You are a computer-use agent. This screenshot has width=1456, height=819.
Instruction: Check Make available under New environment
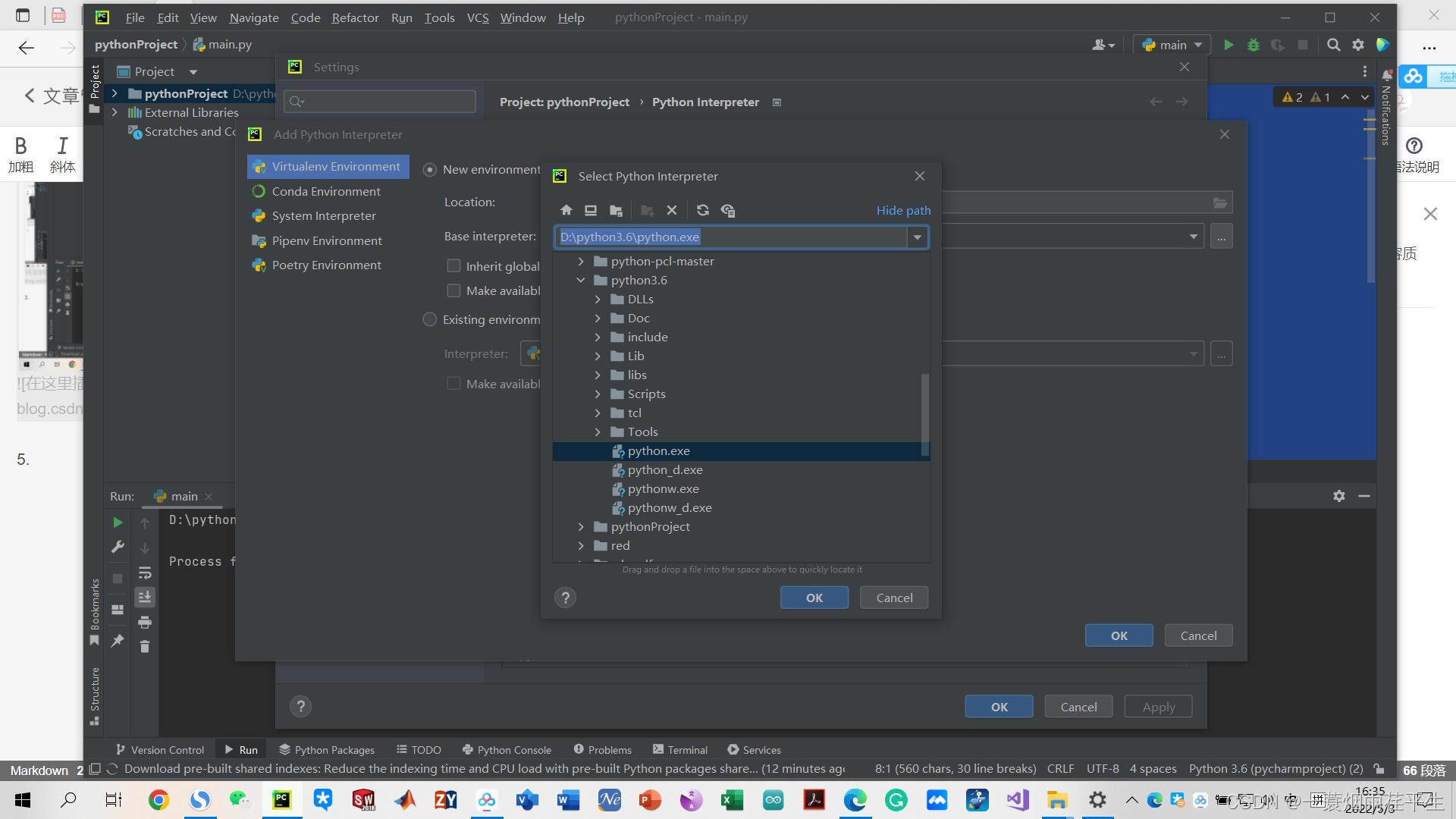[453, 290]
